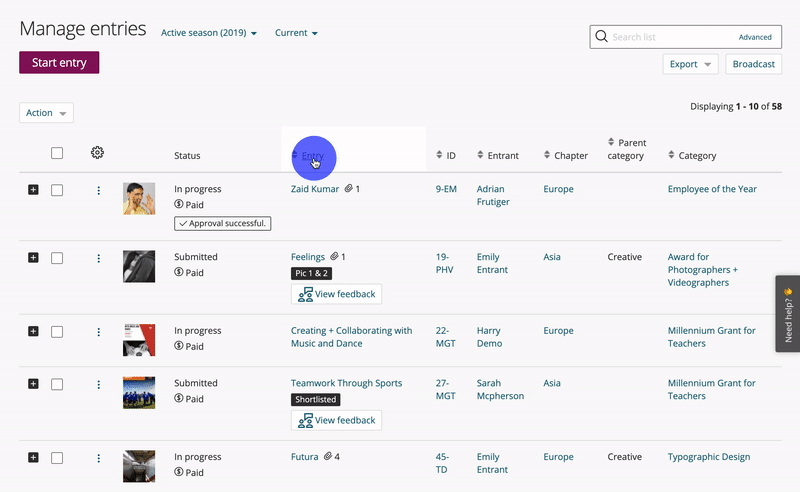The width and height of the screenshot is (800, 492).
Task: Open the Export dropdown
Action: click(x=690, y=64)
